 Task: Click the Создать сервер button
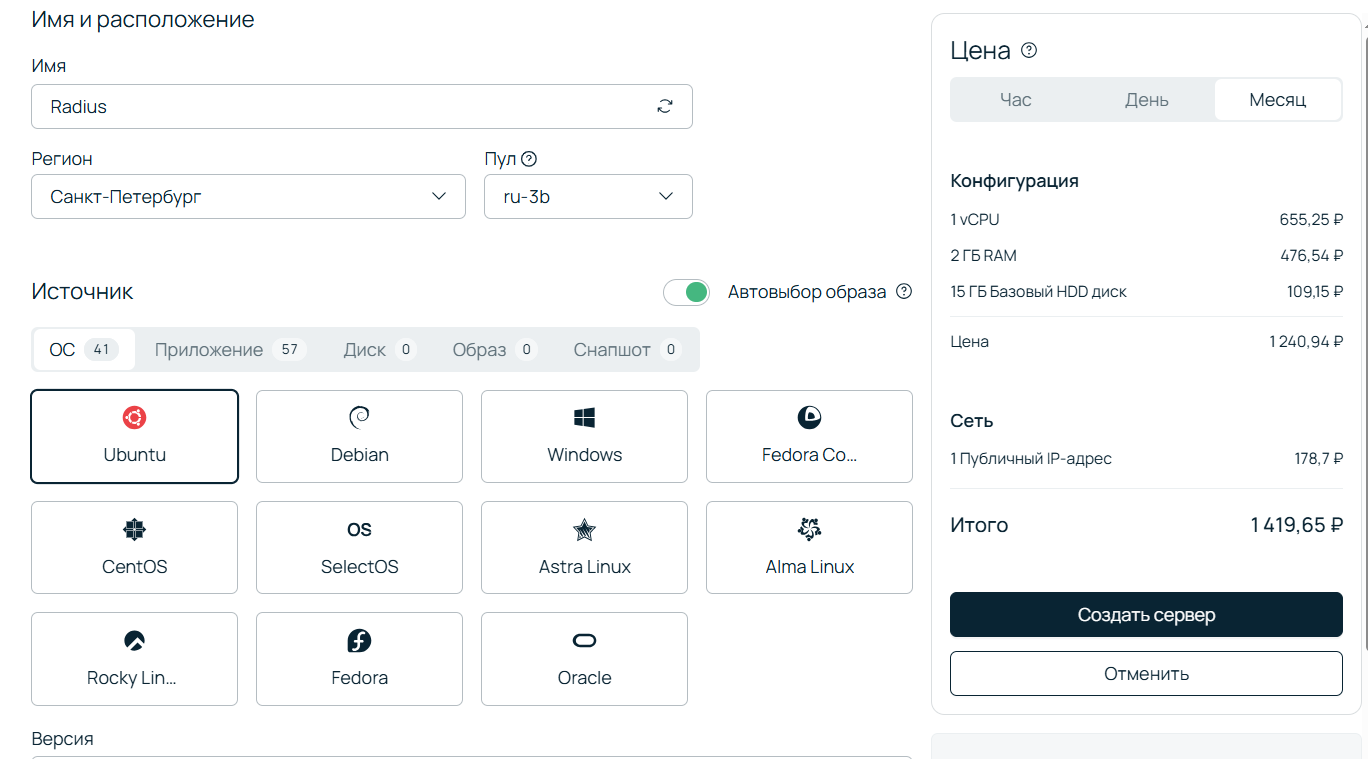click(x=1146, y=615)
